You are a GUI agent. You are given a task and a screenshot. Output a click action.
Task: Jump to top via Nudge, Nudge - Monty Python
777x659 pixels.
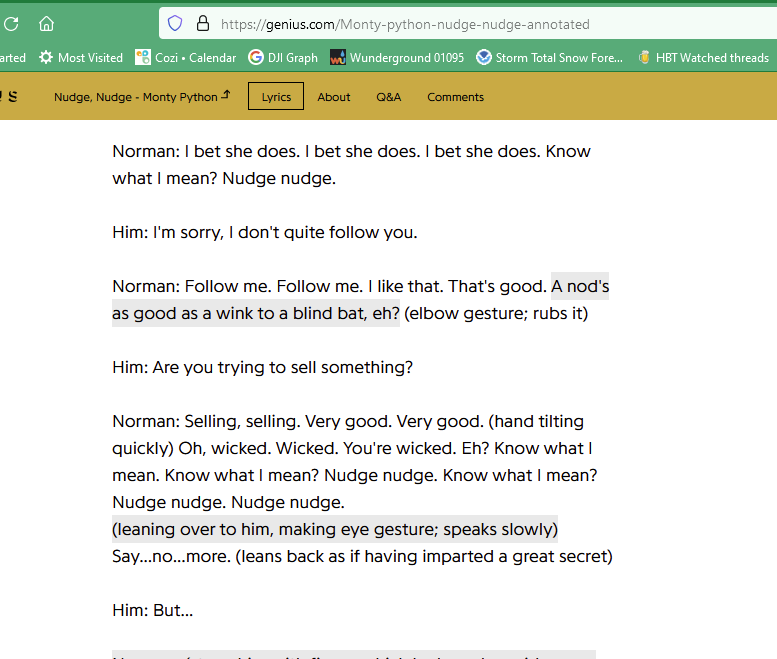[142, 97]
